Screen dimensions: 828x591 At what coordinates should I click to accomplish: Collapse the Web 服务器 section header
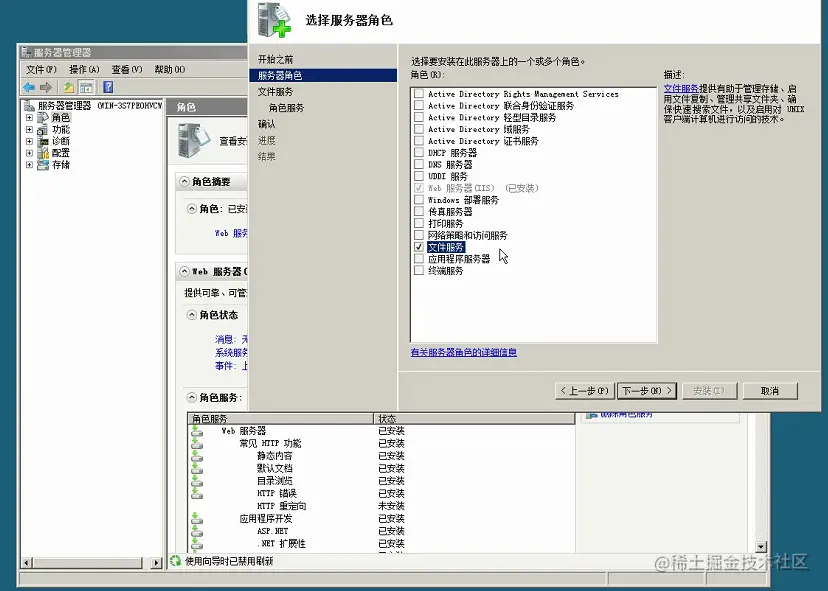click(184, 271)
